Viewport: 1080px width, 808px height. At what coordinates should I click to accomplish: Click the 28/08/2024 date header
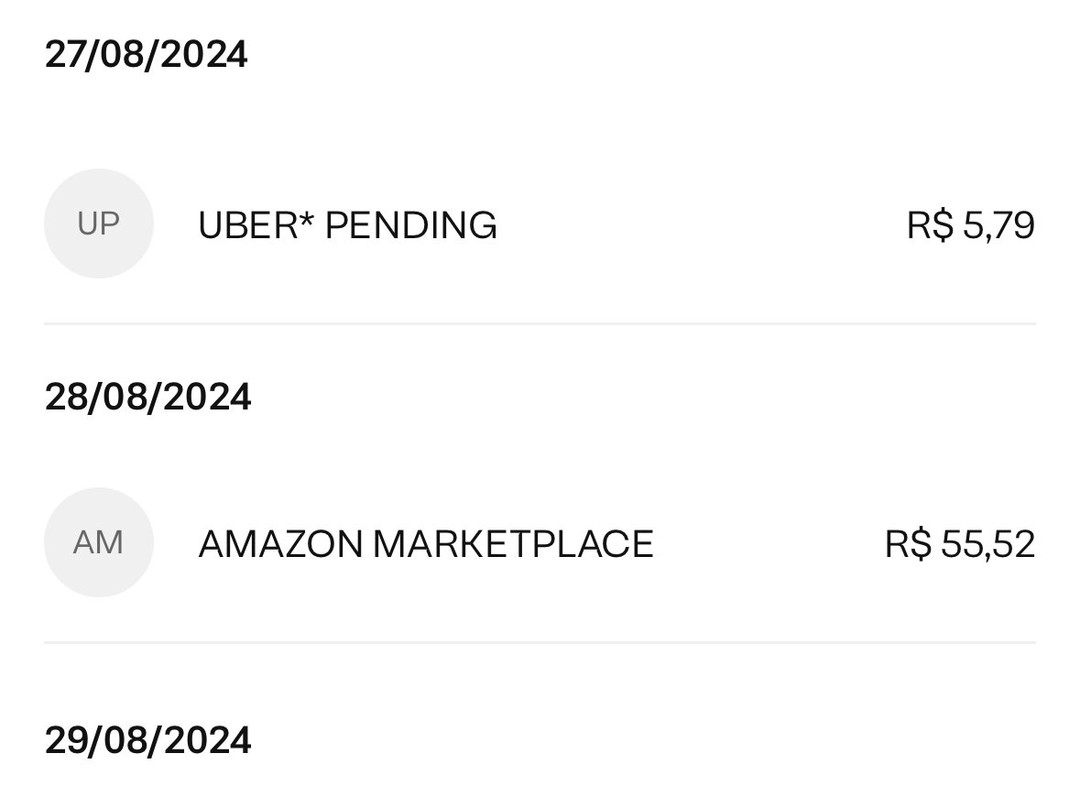[148, 397]
